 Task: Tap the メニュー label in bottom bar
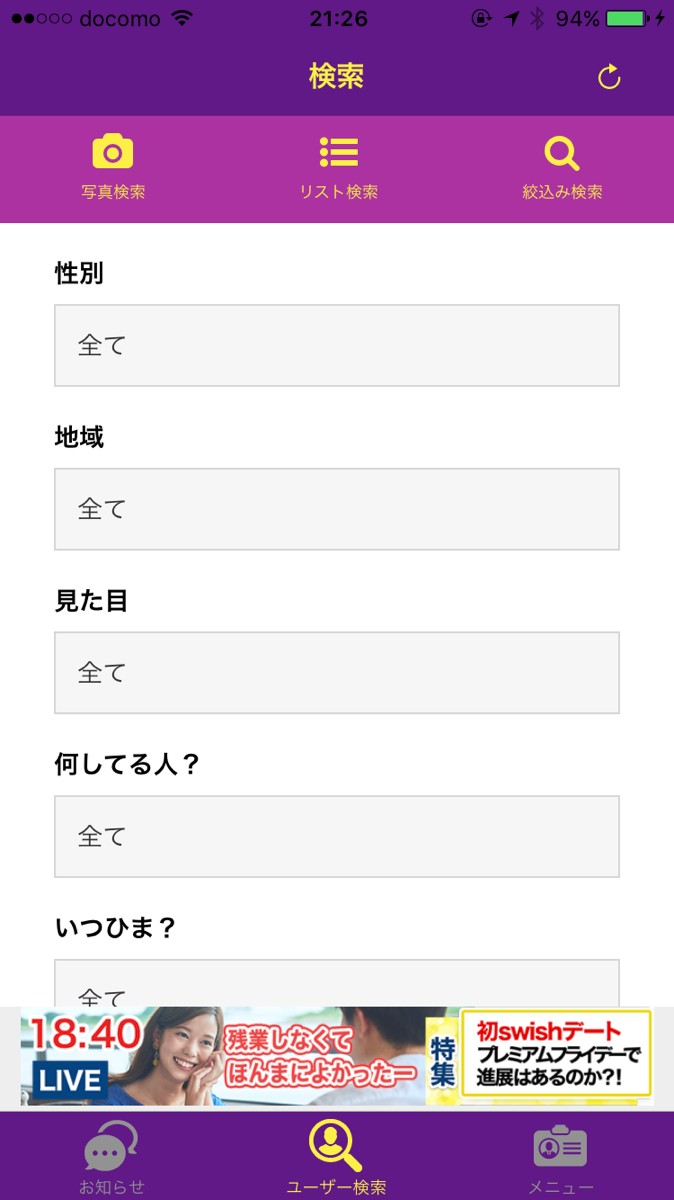561,1187
